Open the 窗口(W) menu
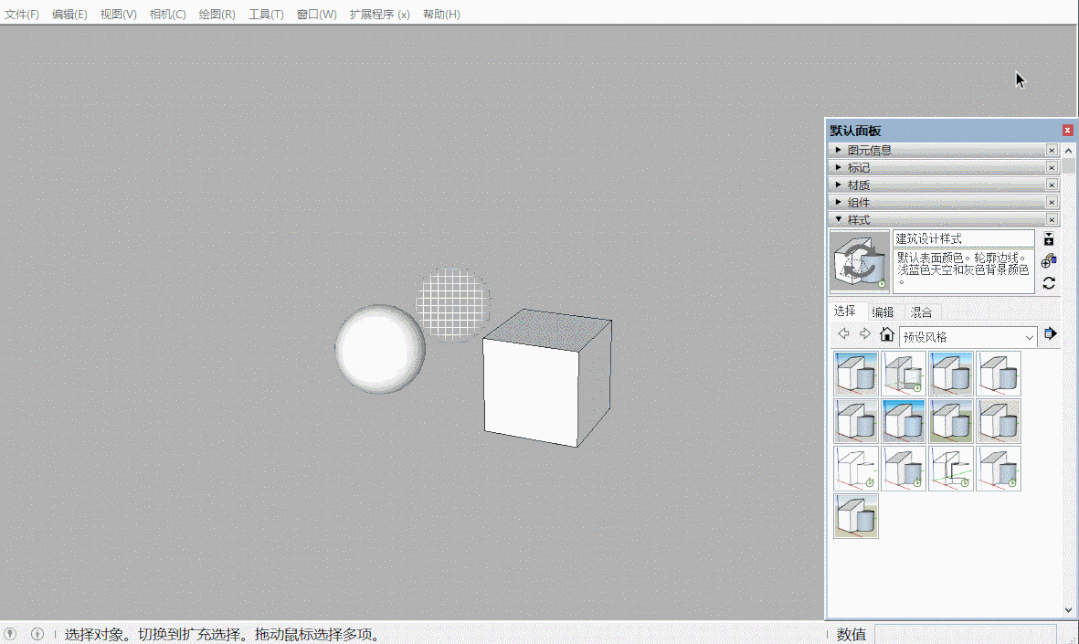 tap(317, 14)
